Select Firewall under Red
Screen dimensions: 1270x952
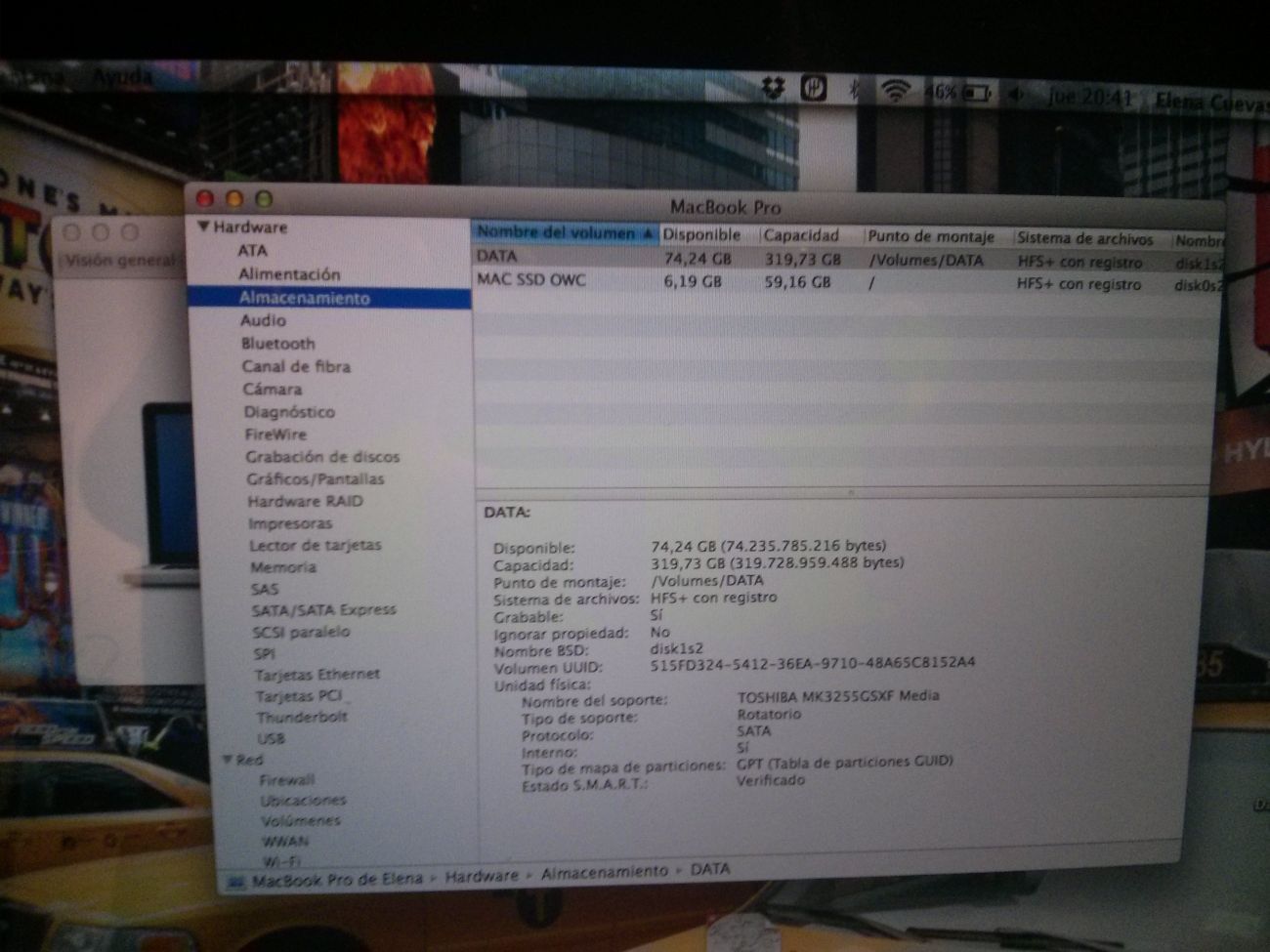pos(287,779)
